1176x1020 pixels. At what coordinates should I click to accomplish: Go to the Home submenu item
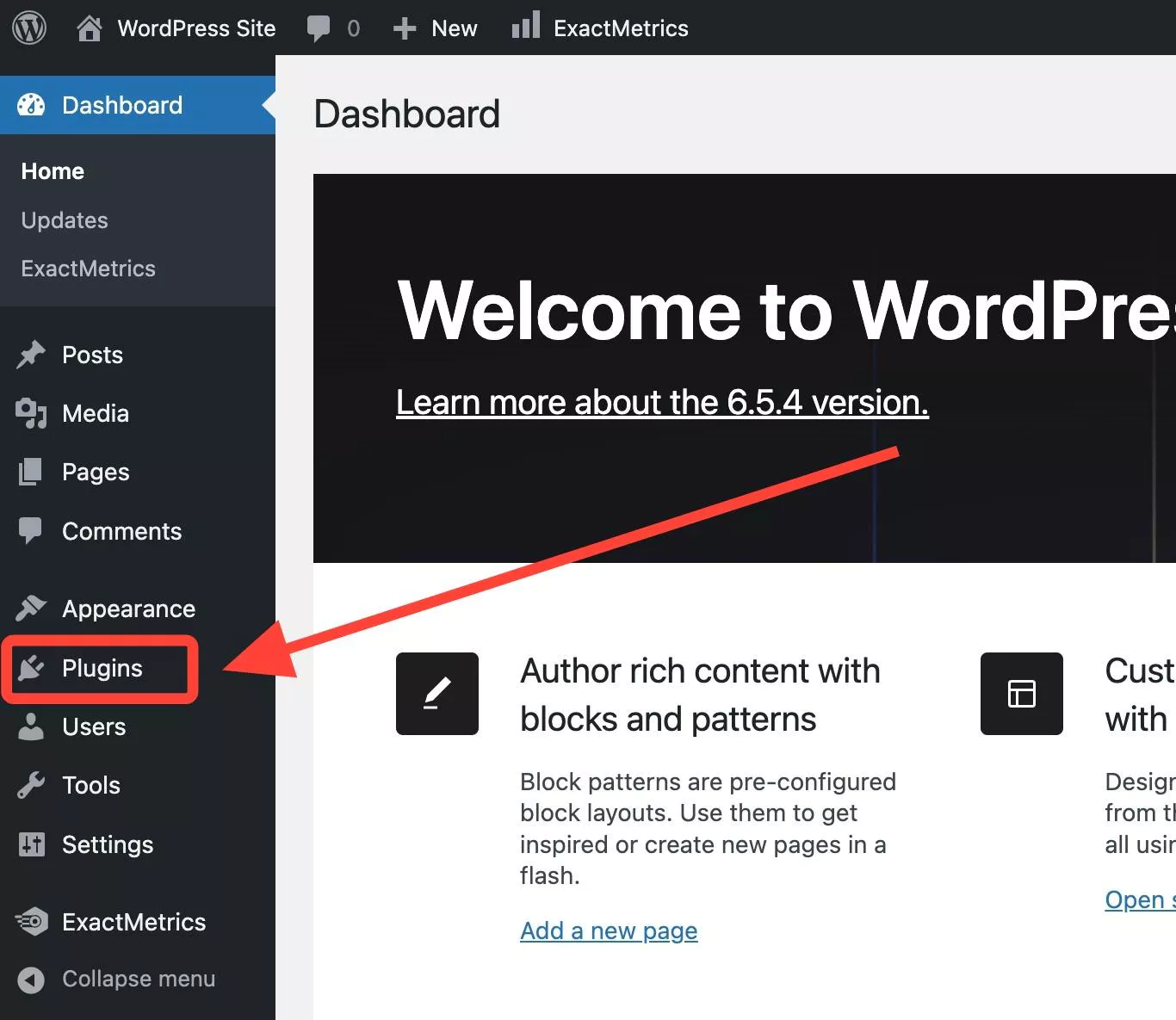[x=53, y=171]
